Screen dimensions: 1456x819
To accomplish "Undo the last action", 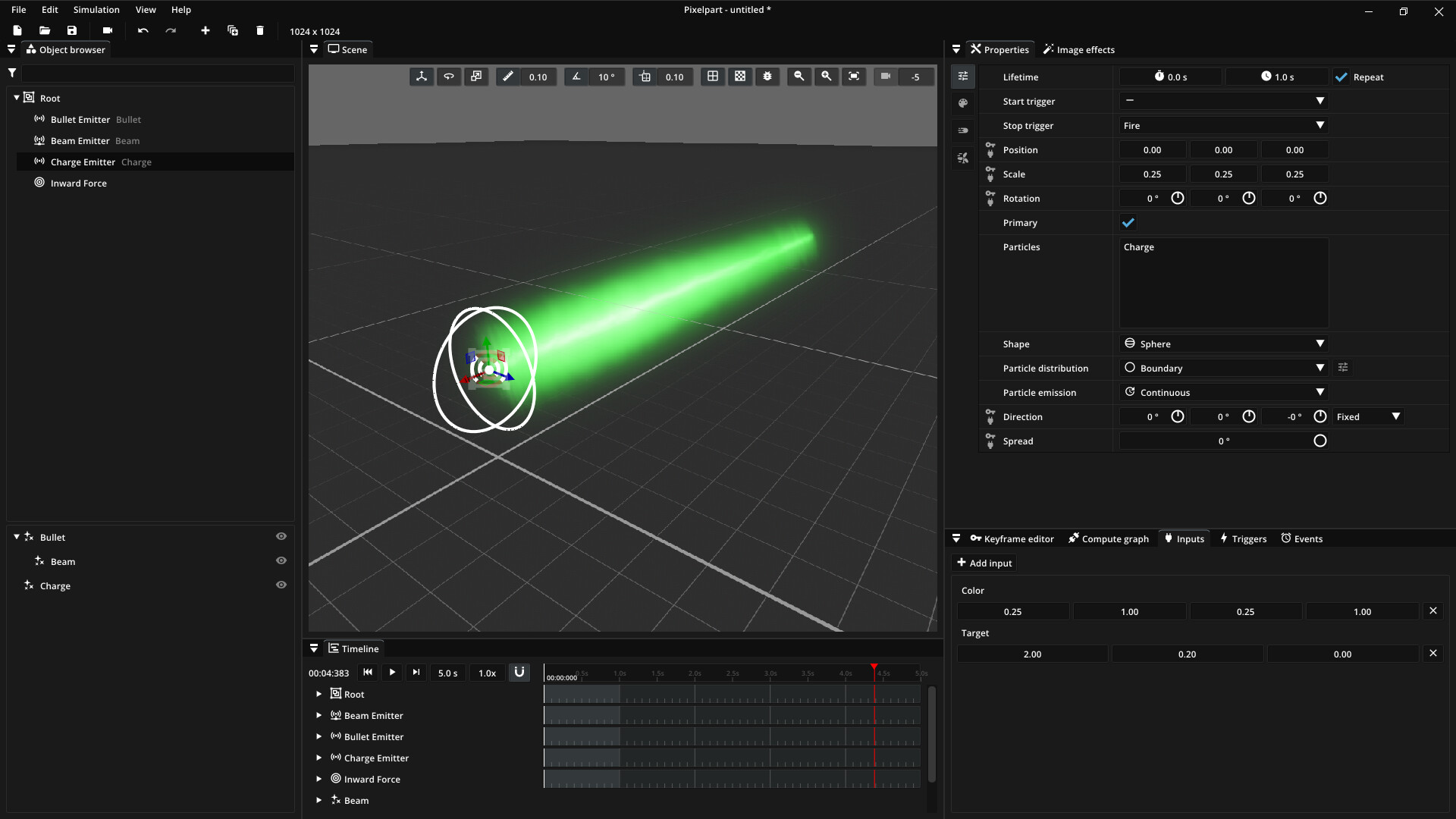I will (143, 30).
